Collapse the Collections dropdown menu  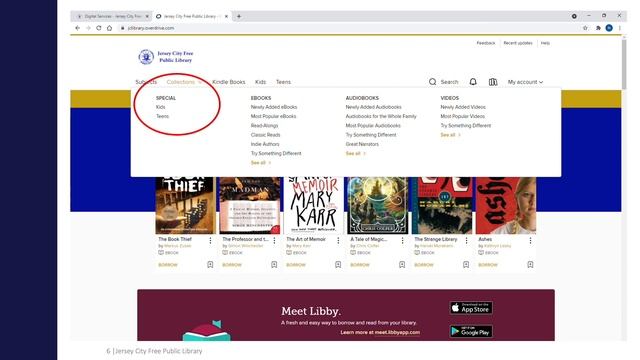click(184, 82)
